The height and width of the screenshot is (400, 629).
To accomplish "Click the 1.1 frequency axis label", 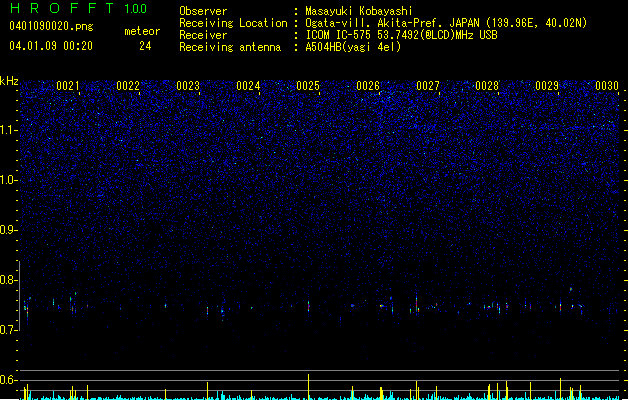I will coord(8,130).
